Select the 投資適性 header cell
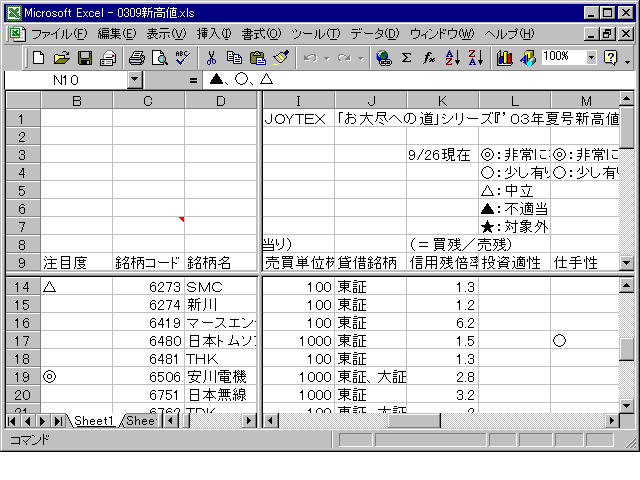640x480 pixels. (x=514, y=262)
